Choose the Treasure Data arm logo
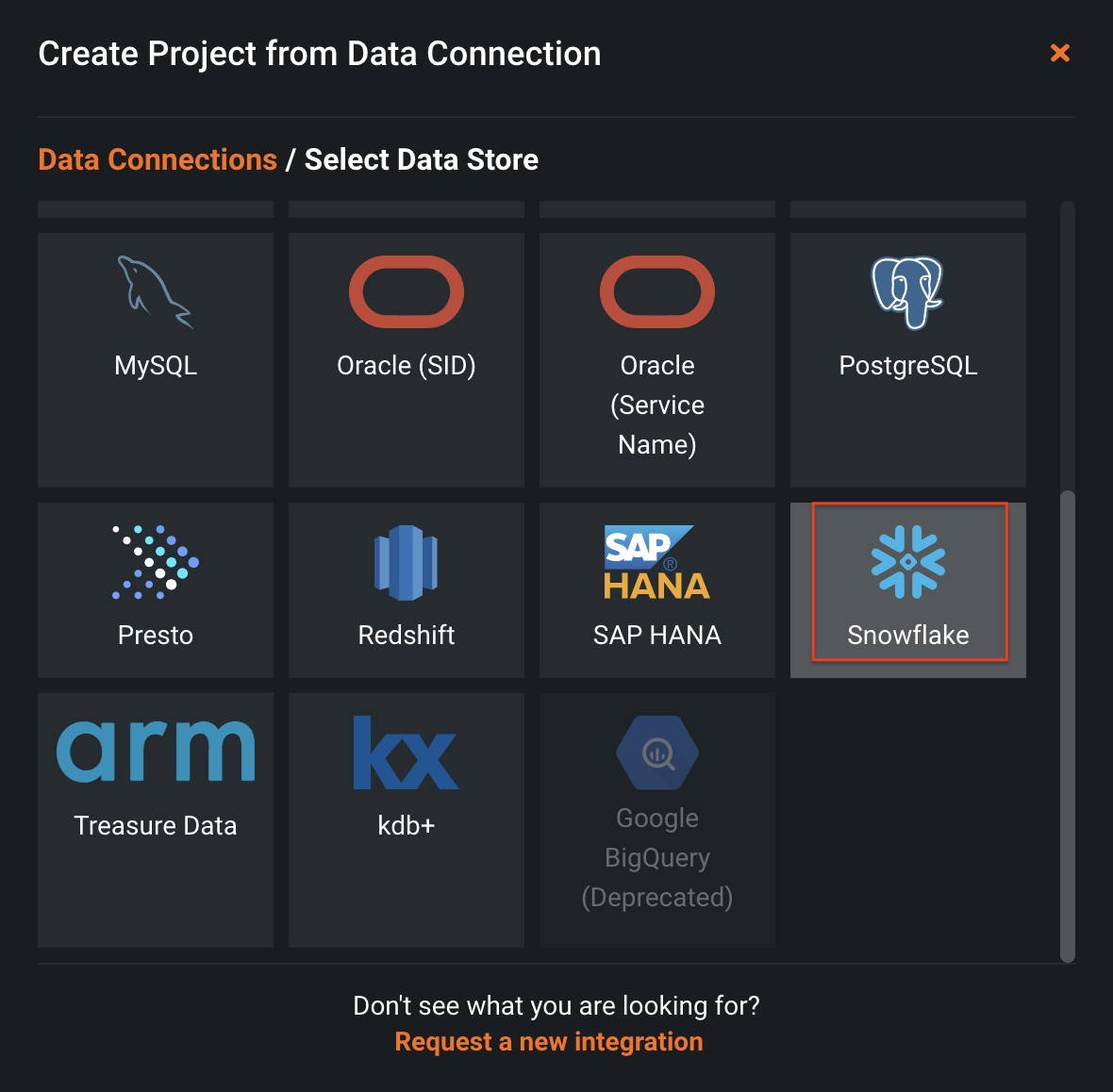Viewport: 1113px width, 1092px height. click(x=156, y=751)
